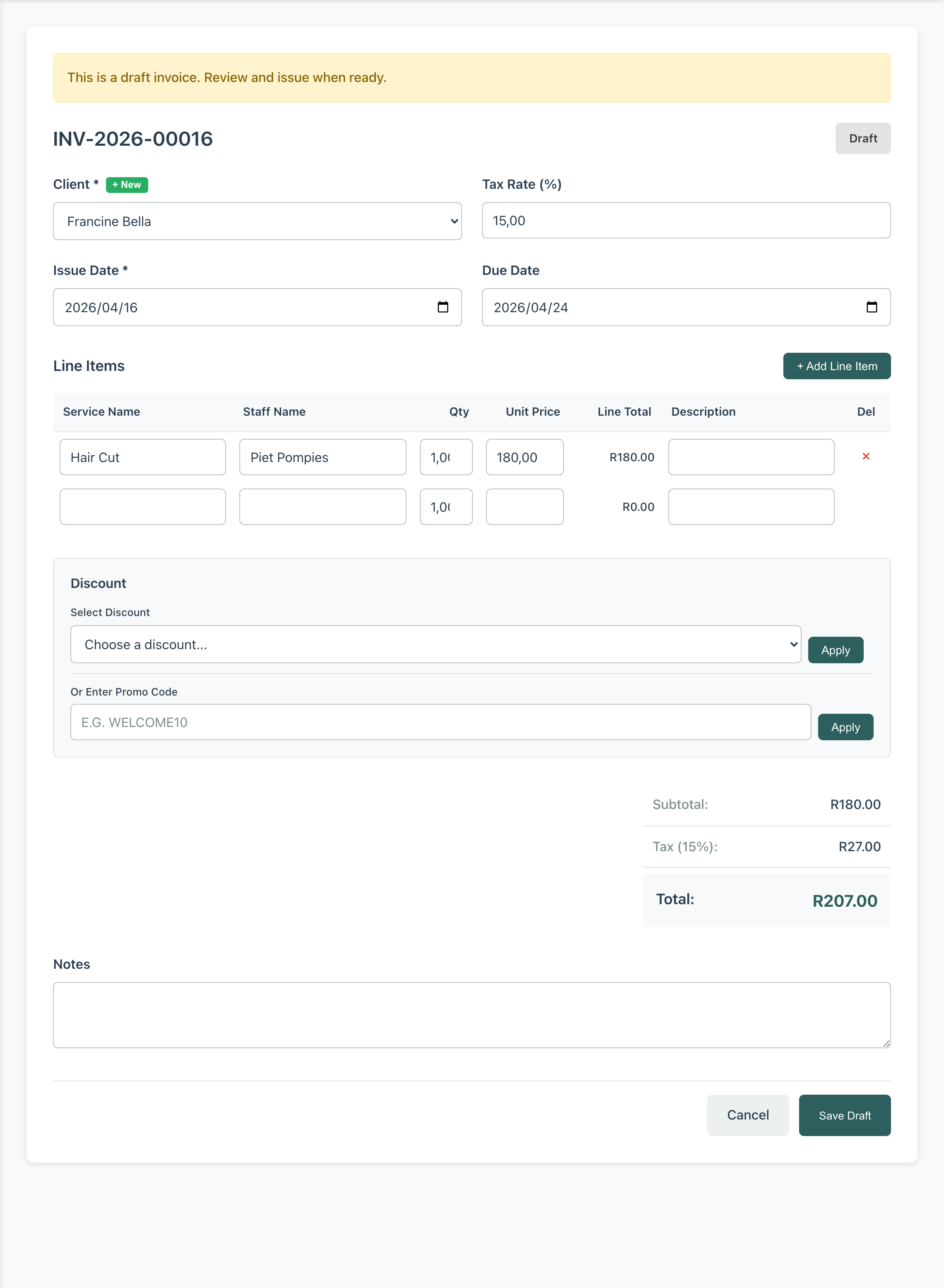Click the Notes text area
Screen dimensions: 944x1288
[x=472, y=1015]
